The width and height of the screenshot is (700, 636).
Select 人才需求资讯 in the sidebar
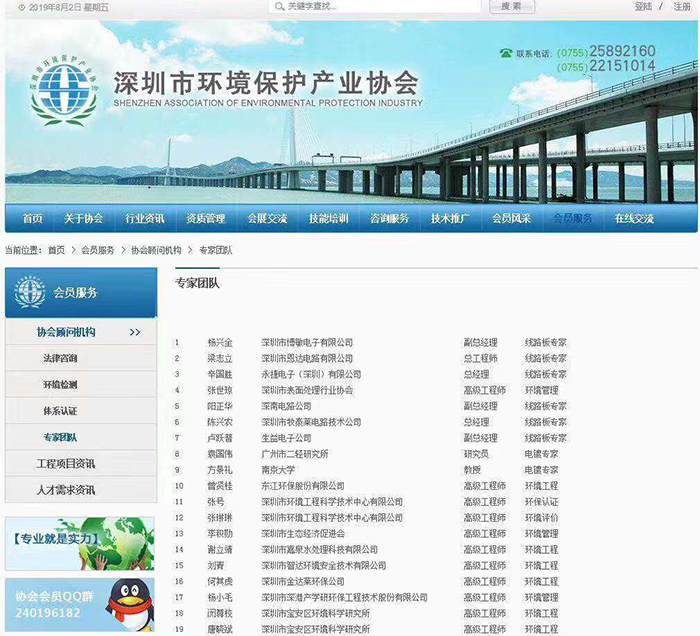(66, 490)
